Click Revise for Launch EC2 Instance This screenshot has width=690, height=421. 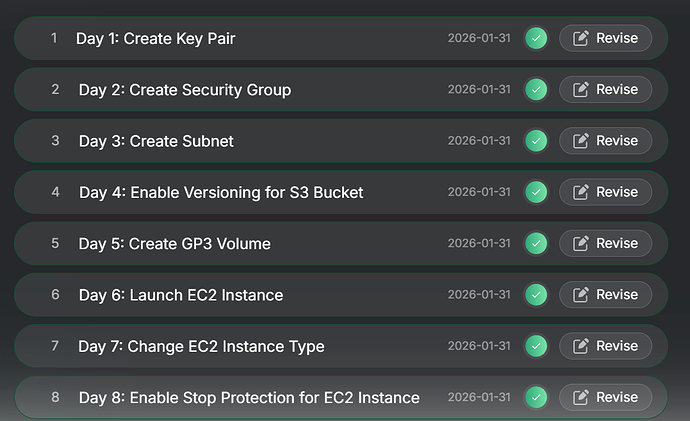605,295
